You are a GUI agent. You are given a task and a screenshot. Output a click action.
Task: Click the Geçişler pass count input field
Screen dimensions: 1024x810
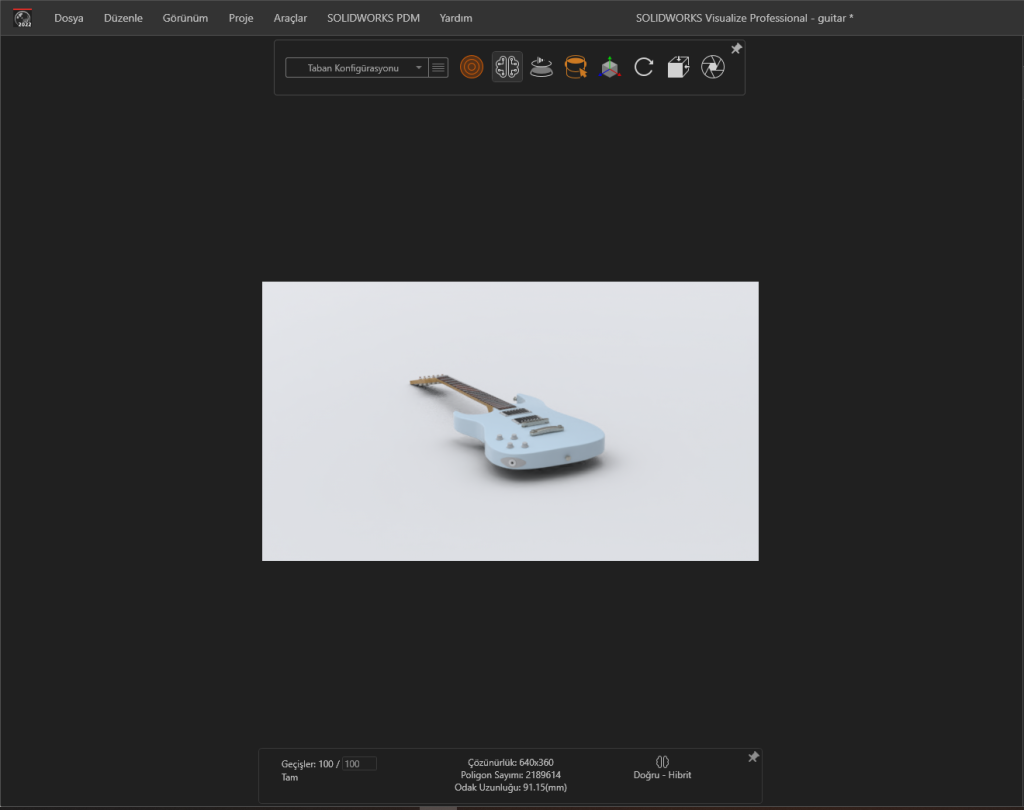pyautogui.click(x=359, y=764)
